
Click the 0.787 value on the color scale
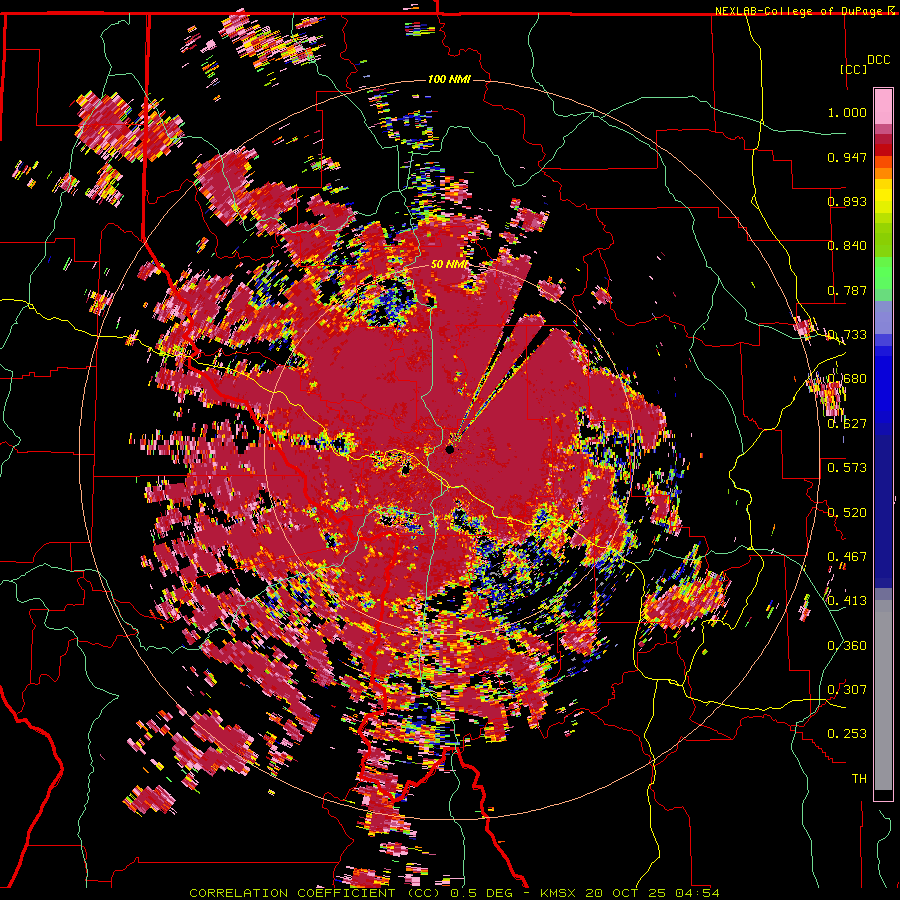[847, 290]
